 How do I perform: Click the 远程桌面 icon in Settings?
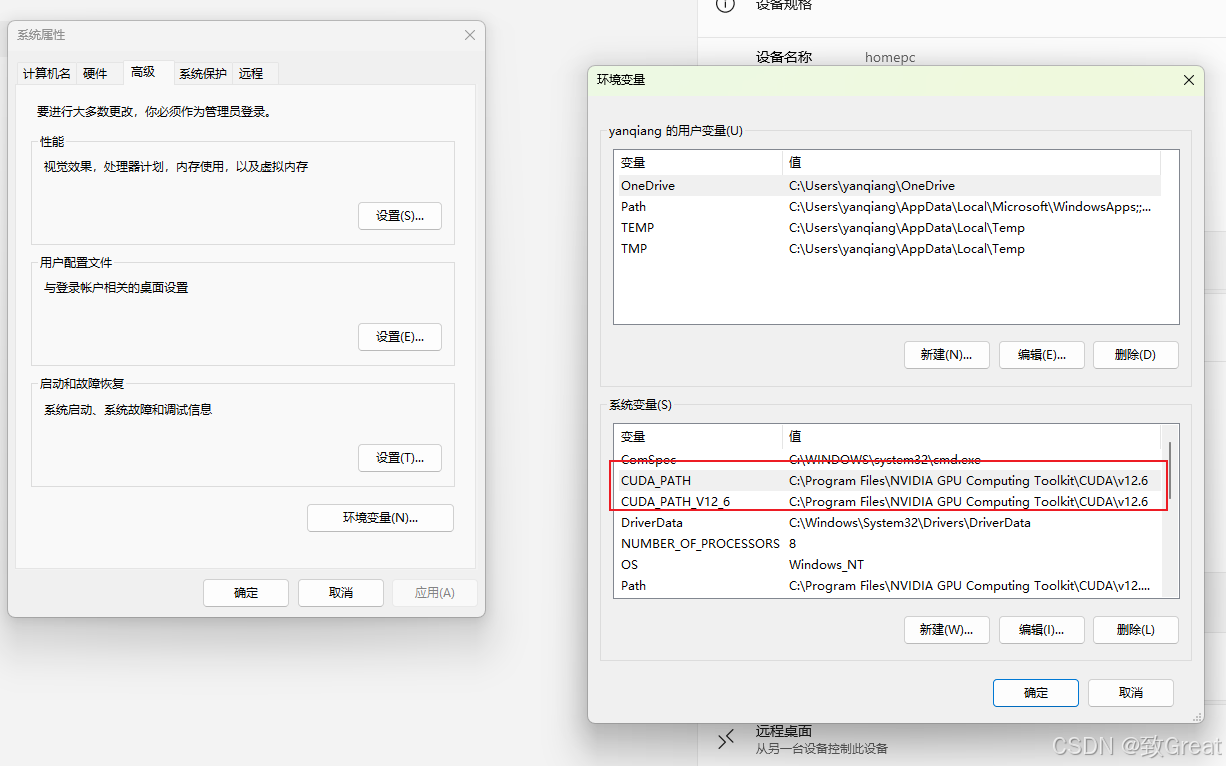pyautogui.click(x=727, y=739)
